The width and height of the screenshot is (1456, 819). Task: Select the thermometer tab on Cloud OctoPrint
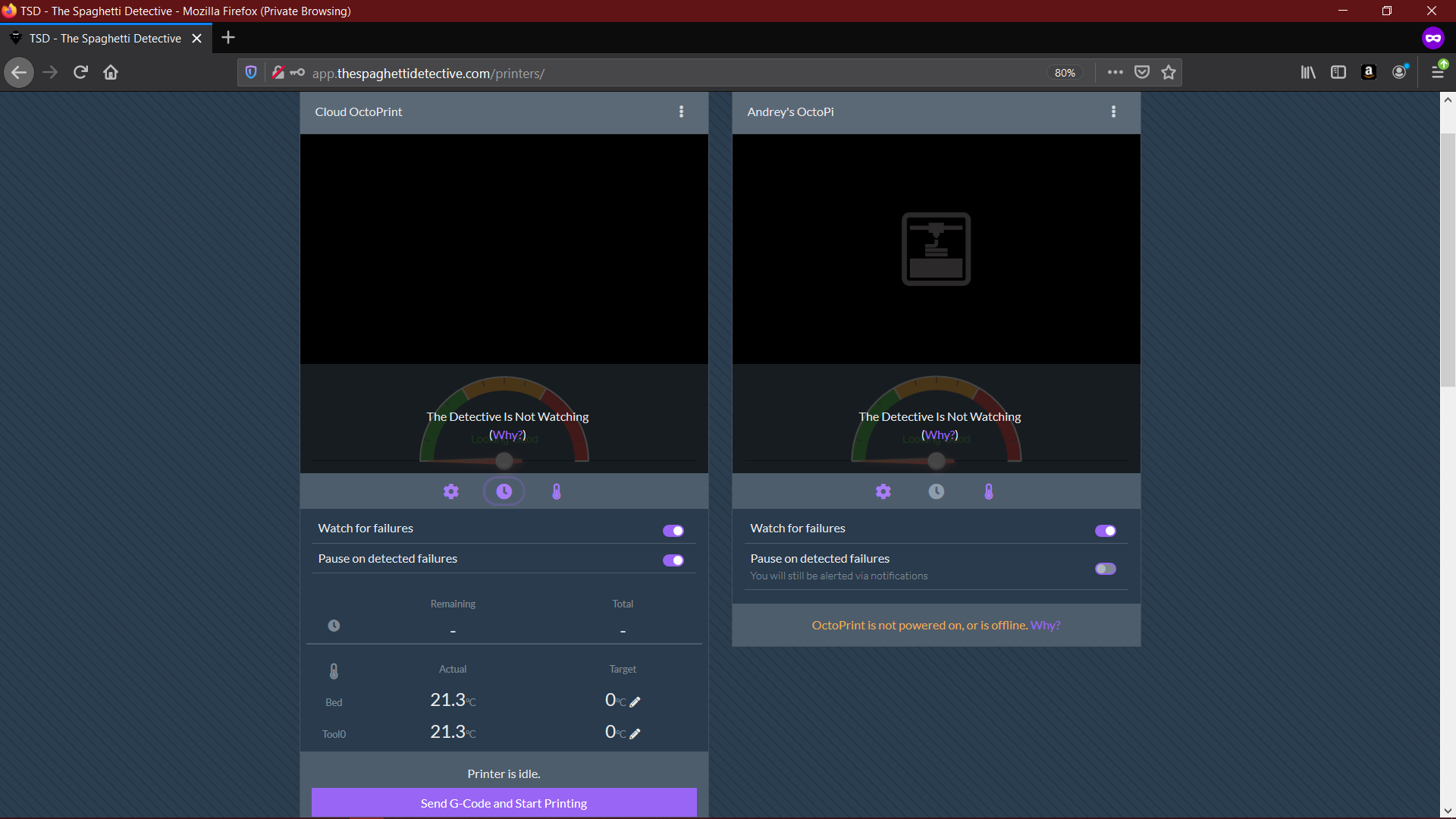point(557,491)
